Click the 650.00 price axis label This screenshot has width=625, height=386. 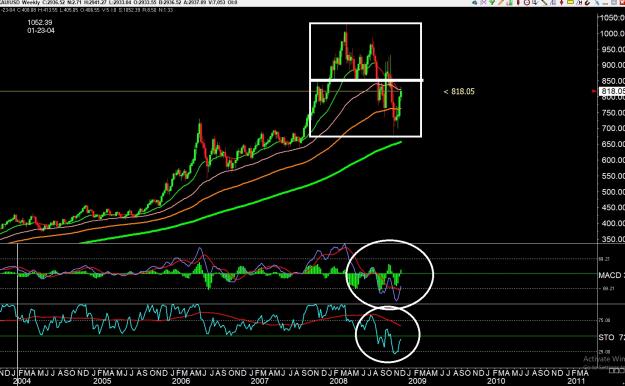click(612, 144)
